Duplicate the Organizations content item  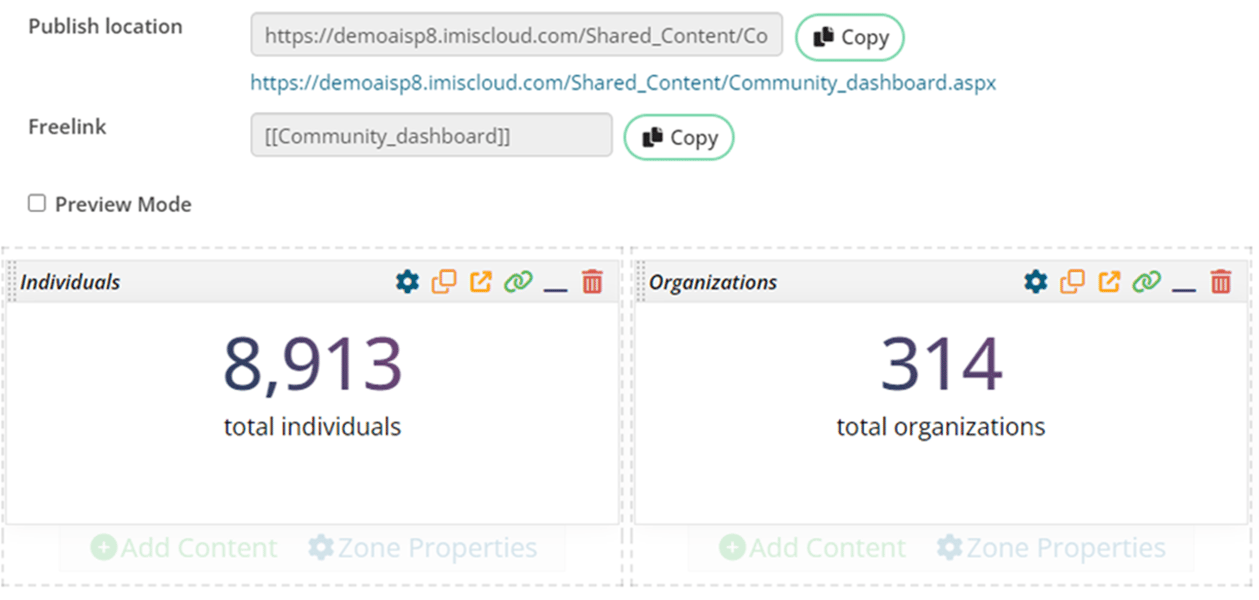pyautogui.click(x=1071, y=281)
